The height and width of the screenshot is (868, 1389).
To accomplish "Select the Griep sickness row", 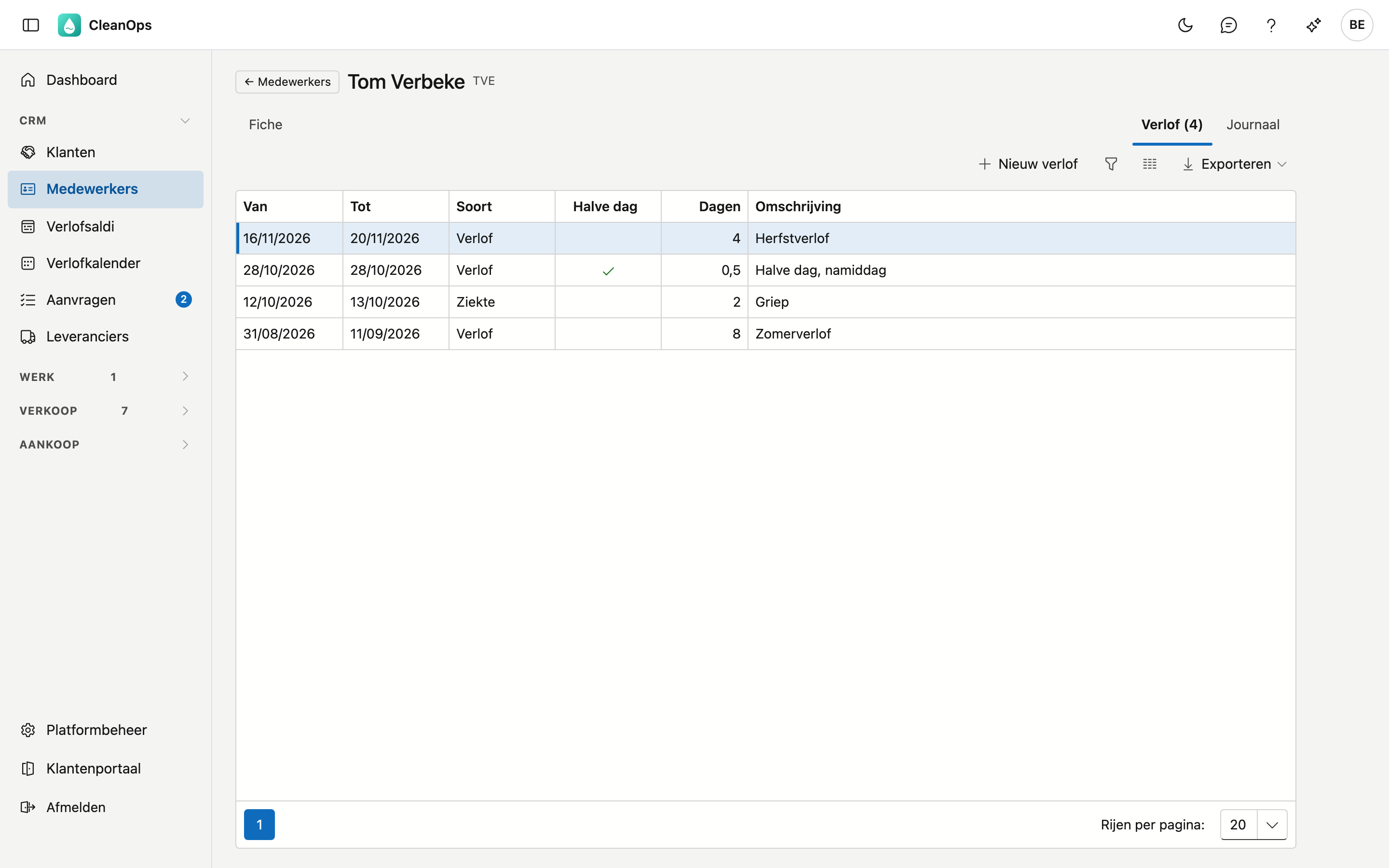I will tap(766, 302).
